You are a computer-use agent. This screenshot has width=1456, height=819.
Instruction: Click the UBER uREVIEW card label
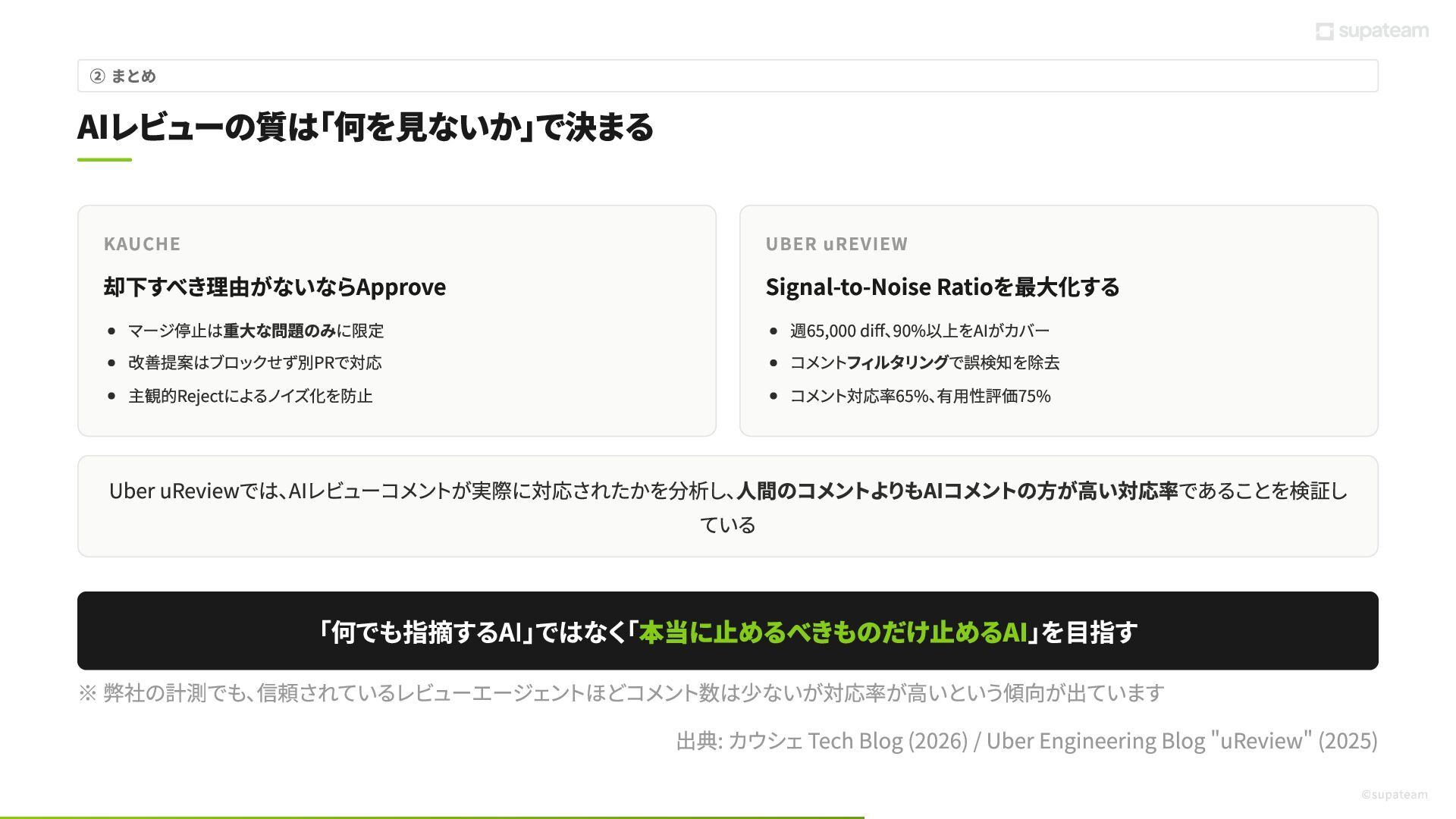[836, 244]
